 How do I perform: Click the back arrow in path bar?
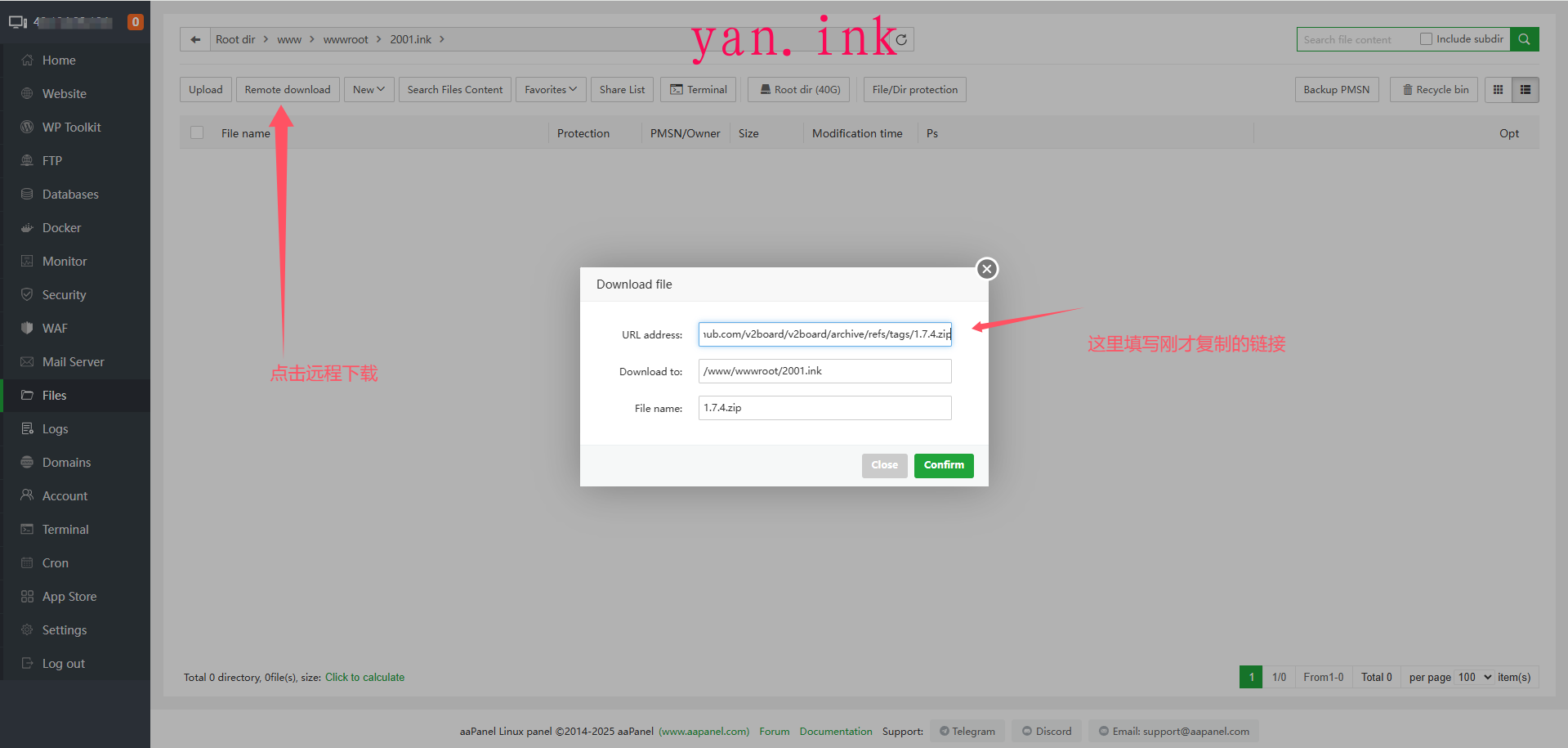[x=195, y=39]
